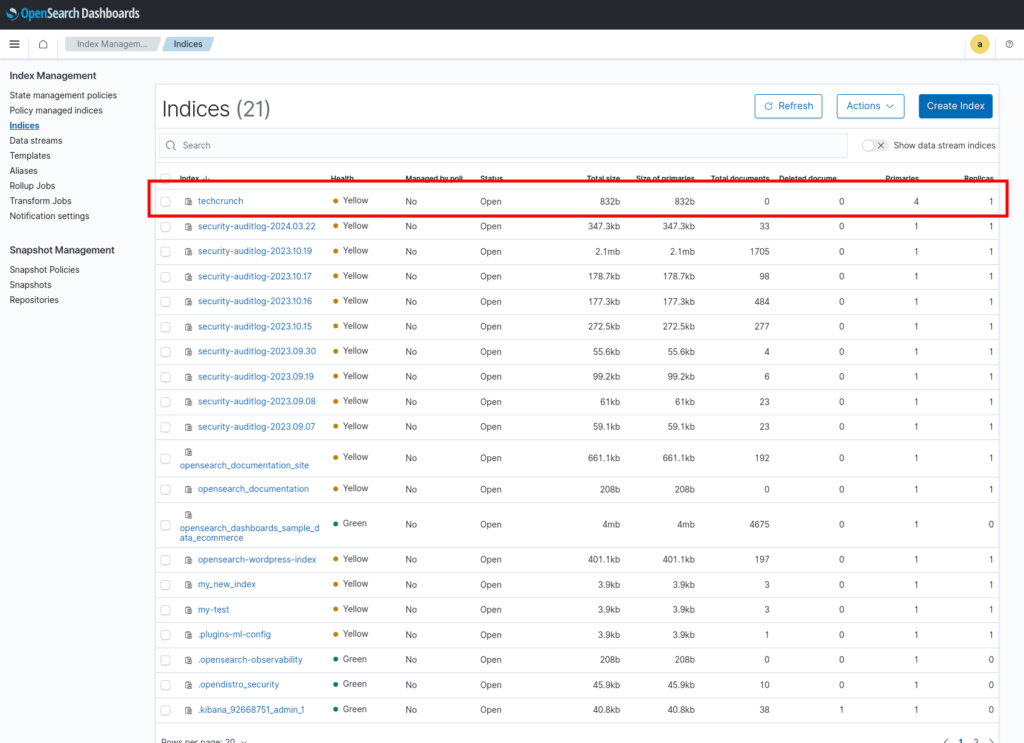Check the techcrunch row checkbox
Viewport: 1024px width, 743px height.
click(x=166, y=202)
